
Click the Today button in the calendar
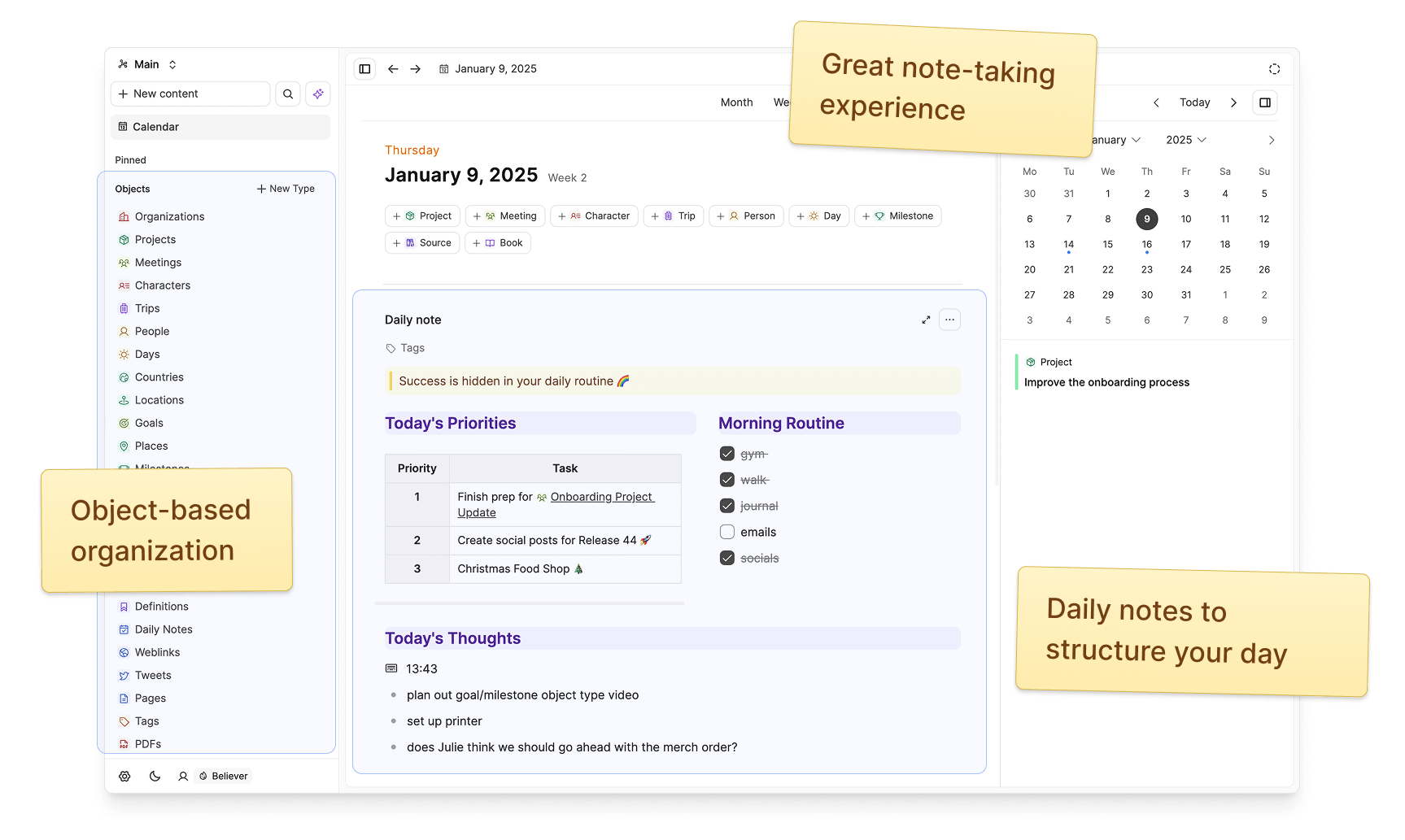1193,102
